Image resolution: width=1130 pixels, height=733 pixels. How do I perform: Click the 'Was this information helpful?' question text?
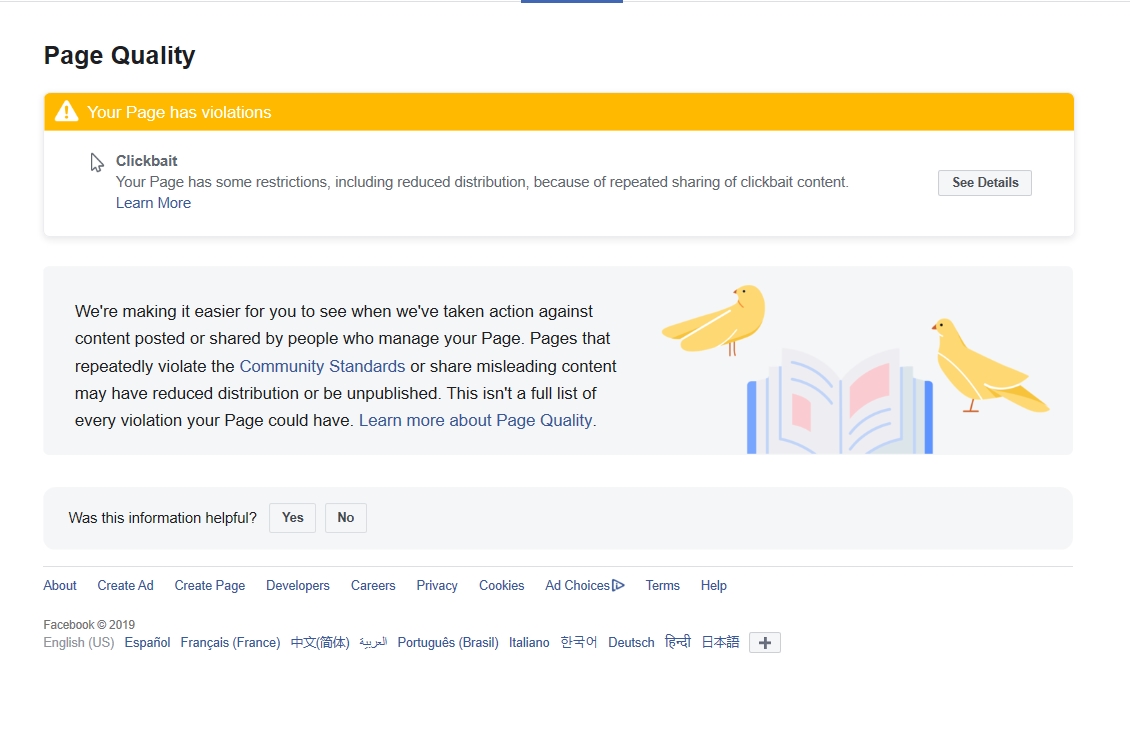pyautogui.click(x=162, y=518)
